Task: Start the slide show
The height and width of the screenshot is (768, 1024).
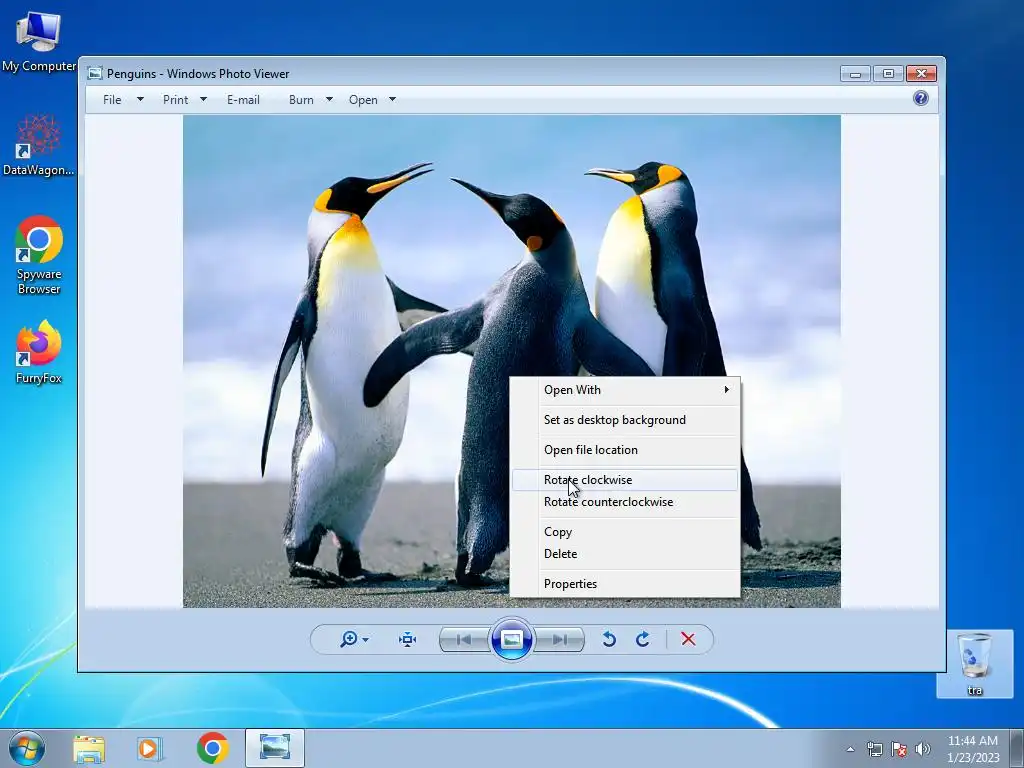Action: click(511, 639)
